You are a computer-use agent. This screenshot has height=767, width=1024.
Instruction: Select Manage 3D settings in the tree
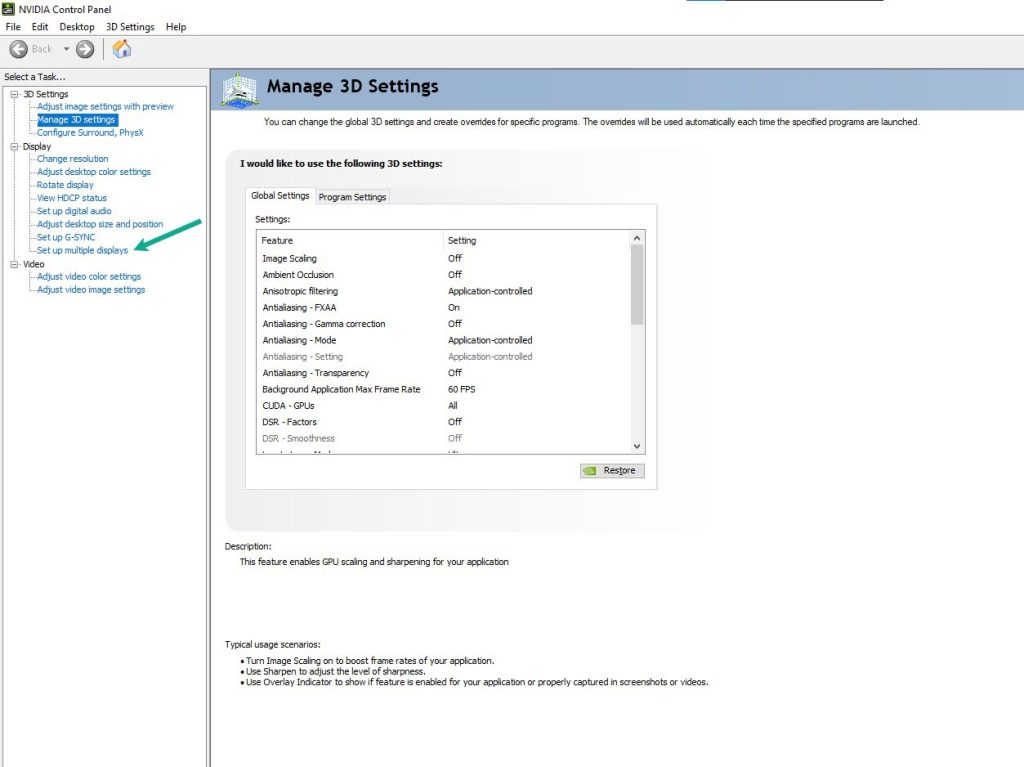pos(76,120)
